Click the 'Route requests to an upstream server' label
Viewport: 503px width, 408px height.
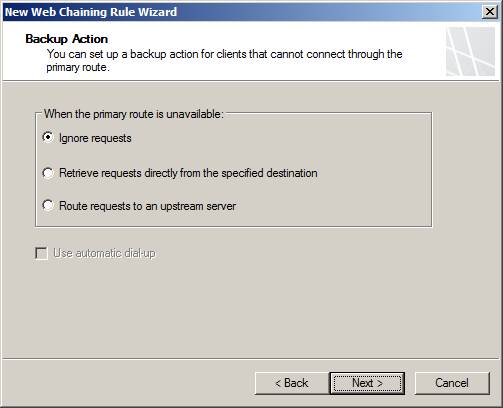147,206
